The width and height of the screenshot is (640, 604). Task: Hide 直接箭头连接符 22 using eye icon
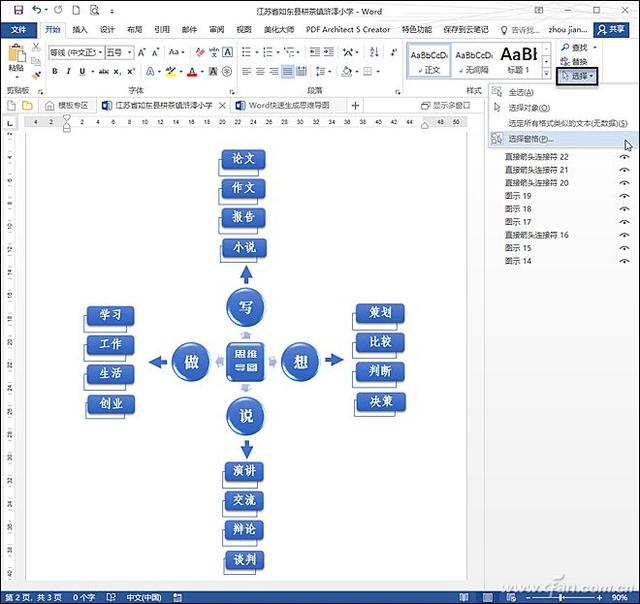pos(626,158)
